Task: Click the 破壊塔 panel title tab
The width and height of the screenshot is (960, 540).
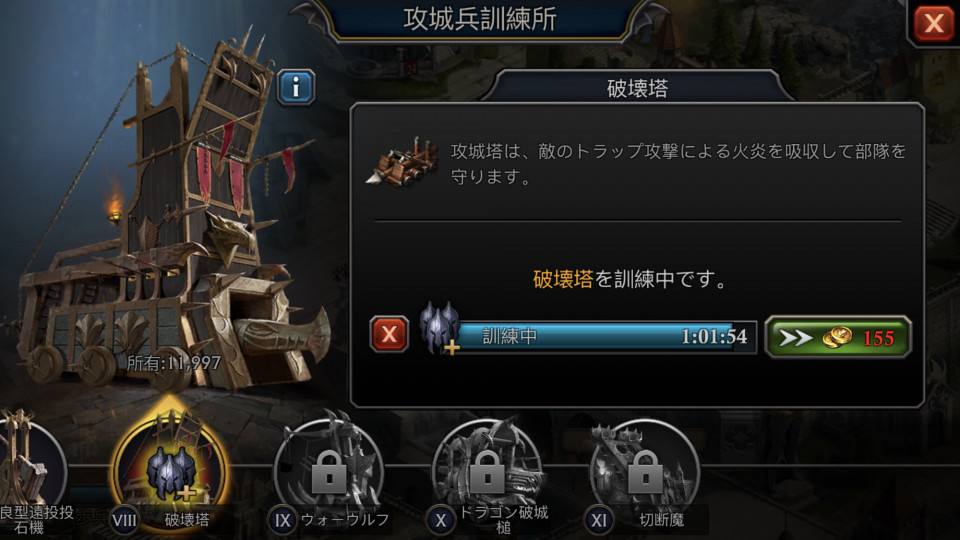Action: [637, 88]
